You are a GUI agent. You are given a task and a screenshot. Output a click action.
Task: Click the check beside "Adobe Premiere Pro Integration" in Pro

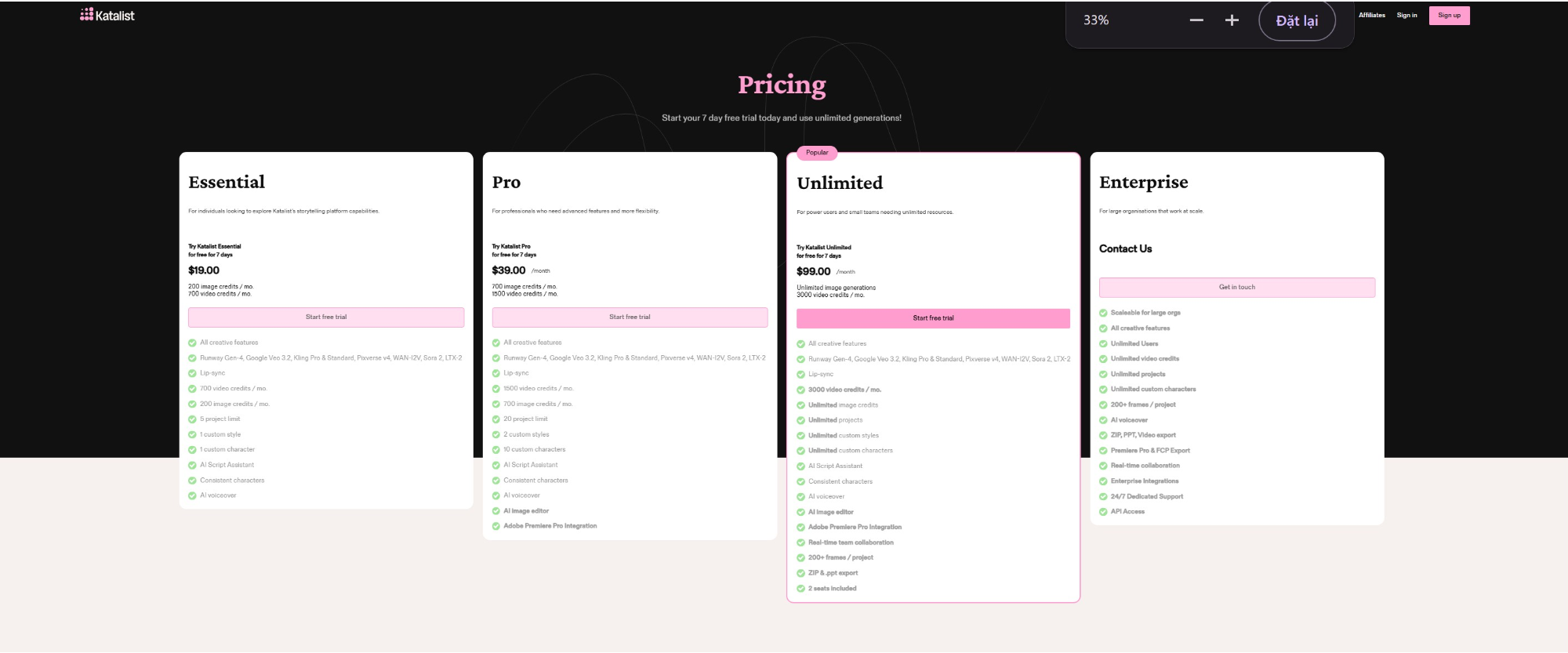(x=495, y=526)
